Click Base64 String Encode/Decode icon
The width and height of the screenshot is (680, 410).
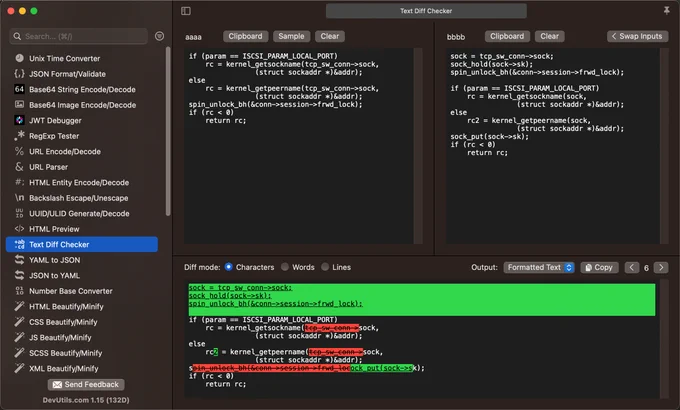(x=19, y=89)
